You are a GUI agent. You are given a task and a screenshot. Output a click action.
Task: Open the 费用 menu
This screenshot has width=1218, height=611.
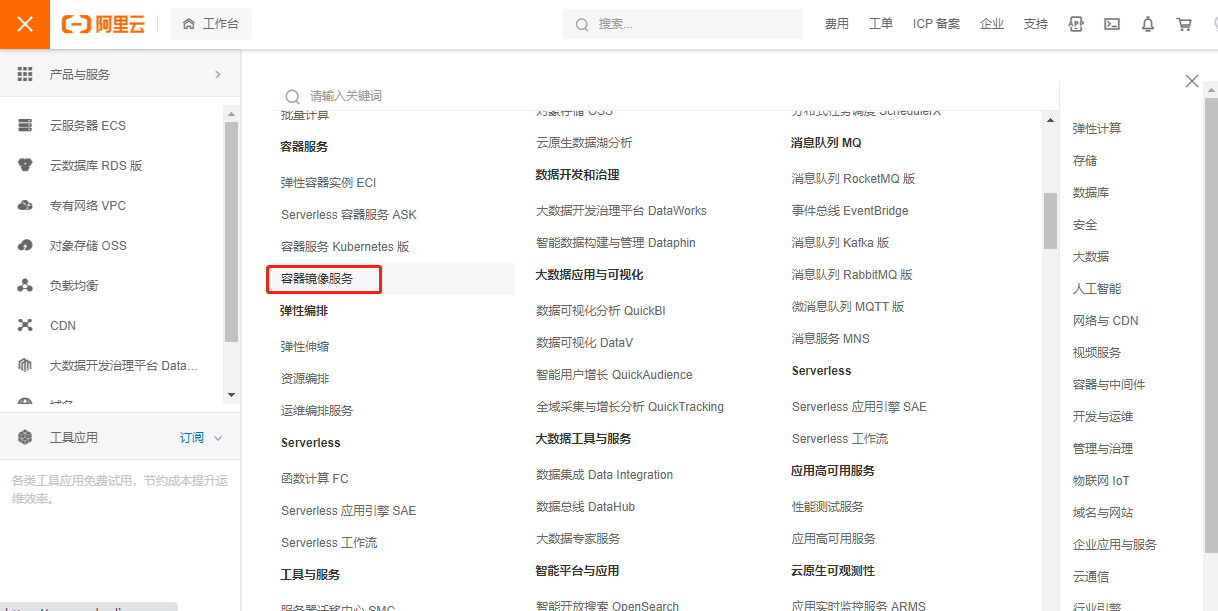(836, 24)
